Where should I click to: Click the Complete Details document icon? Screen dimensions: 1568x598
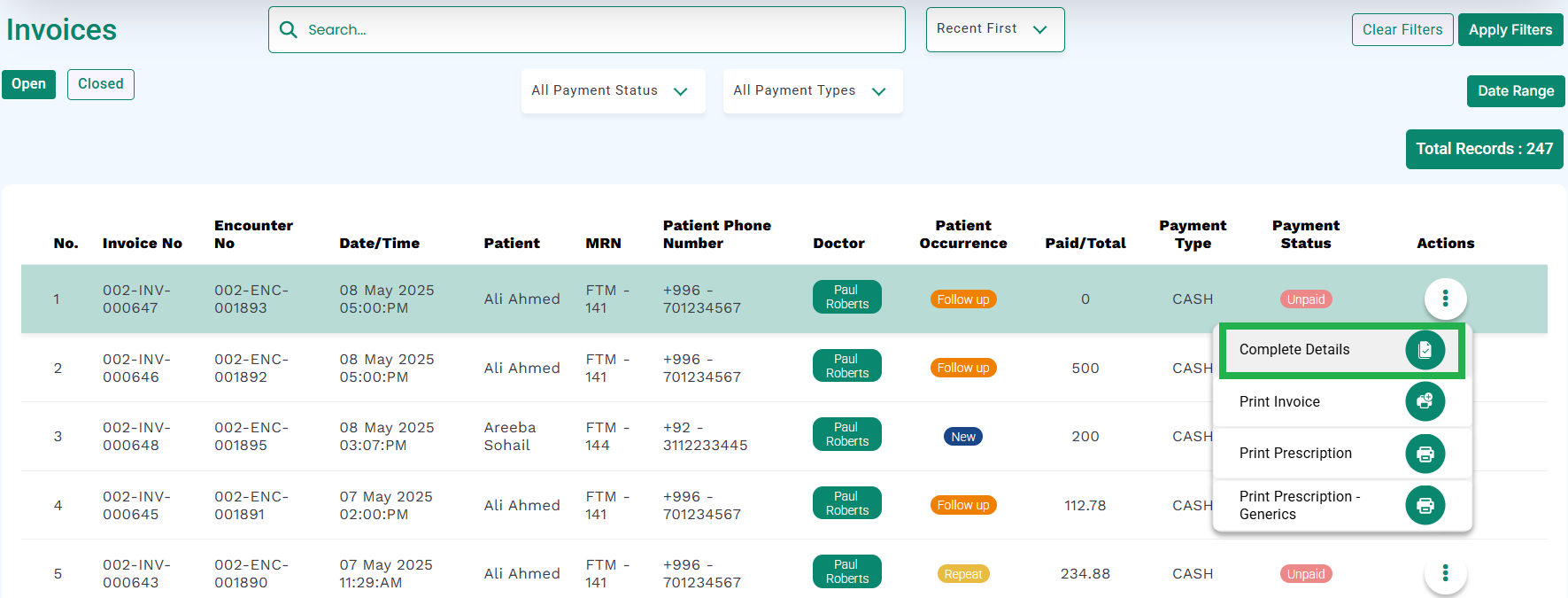1425,349
